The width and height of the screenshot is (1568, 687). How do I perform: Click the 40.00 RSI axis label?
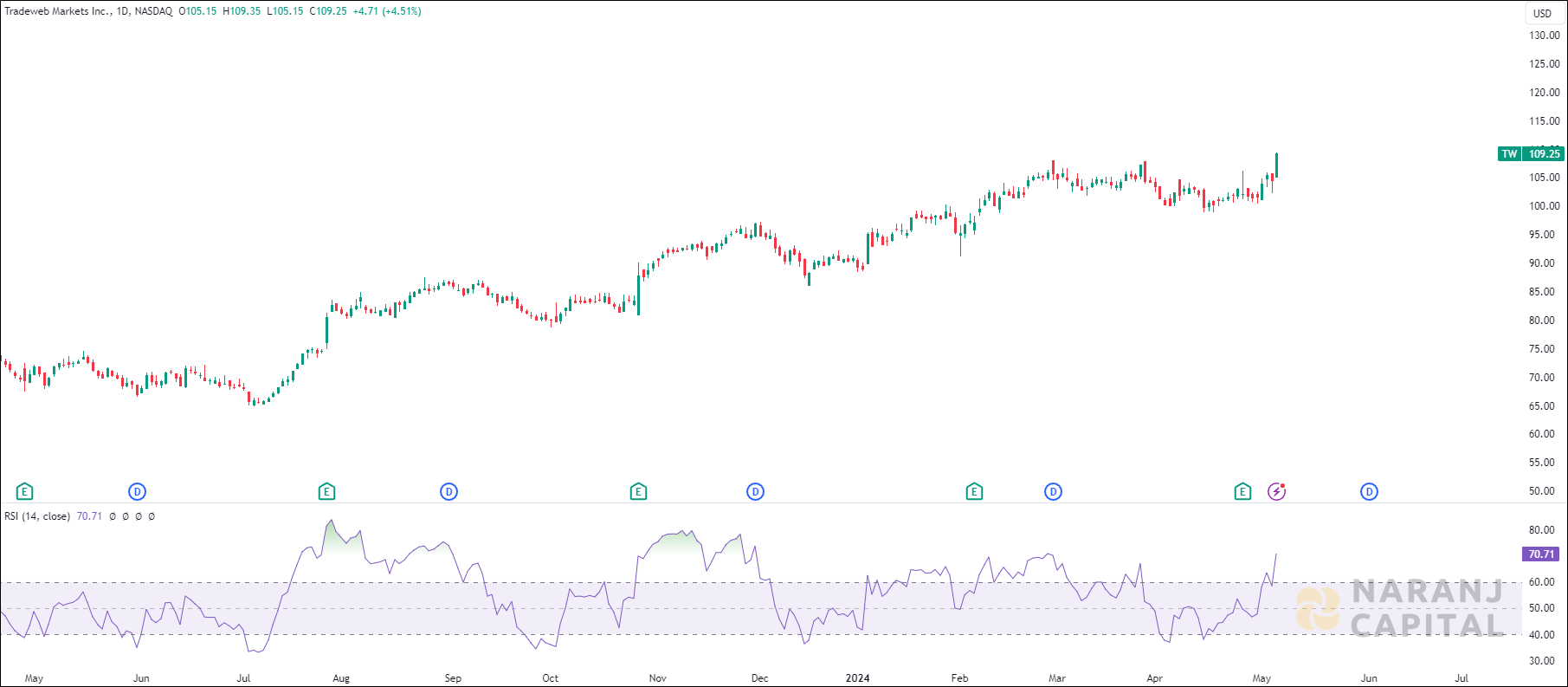point(1541,635)
